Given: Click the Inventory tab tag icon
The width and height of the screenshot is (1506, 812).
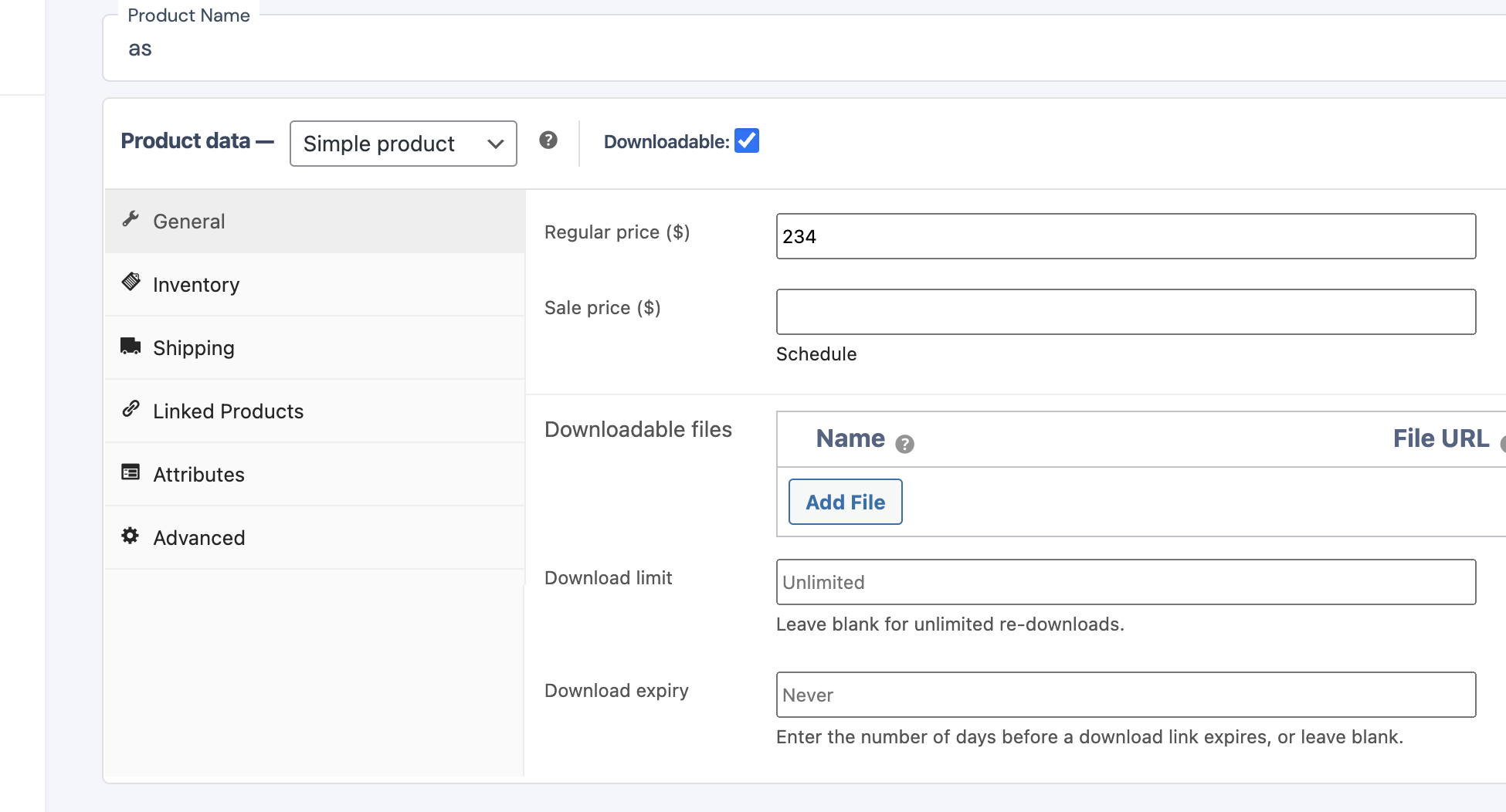Looking at the screenshot, I should pos(131,282).
